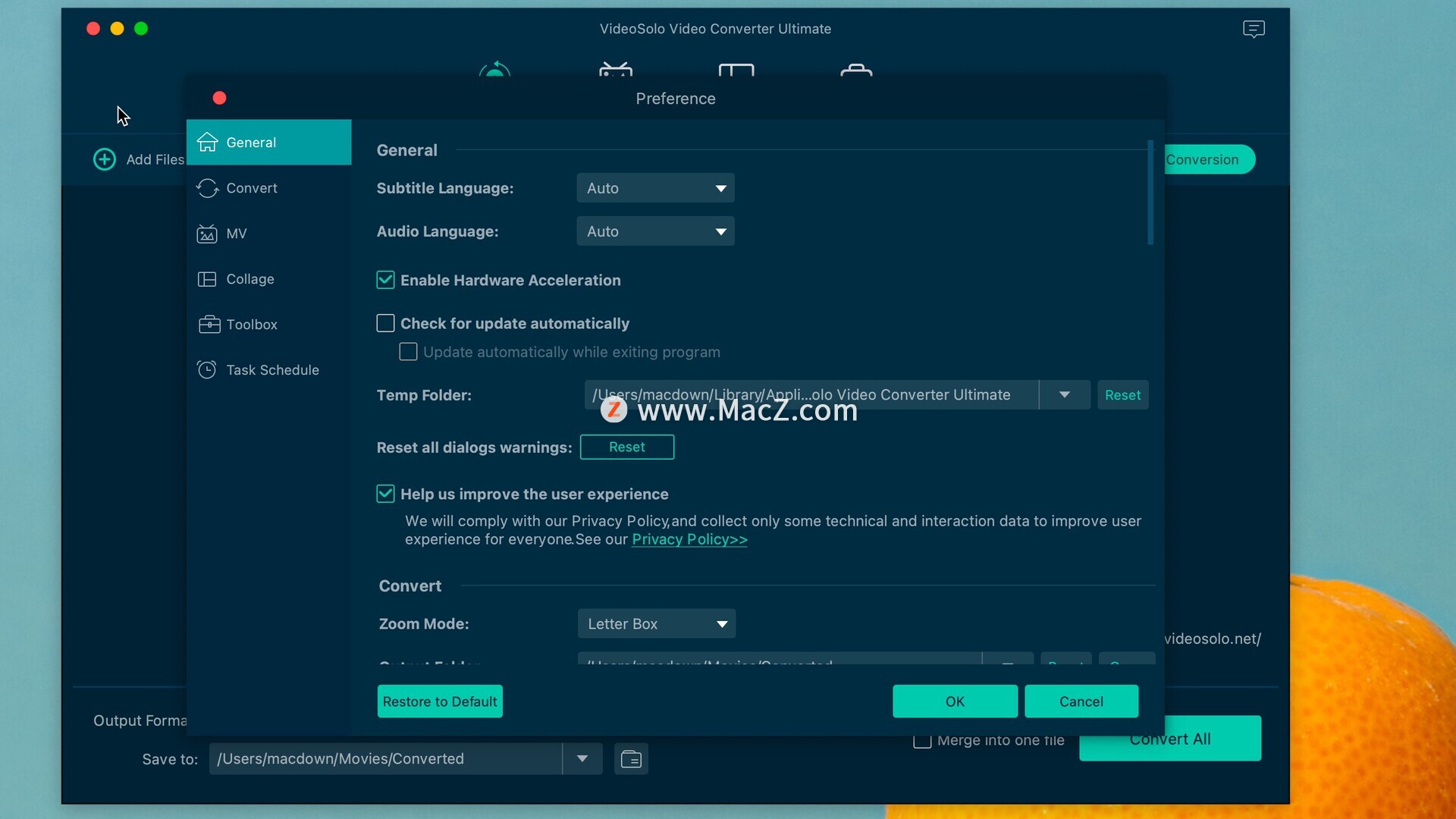The height and width of the screenshot is (819, 1456).
Task: Open the MV preferences section
Action: pos(268,233)
